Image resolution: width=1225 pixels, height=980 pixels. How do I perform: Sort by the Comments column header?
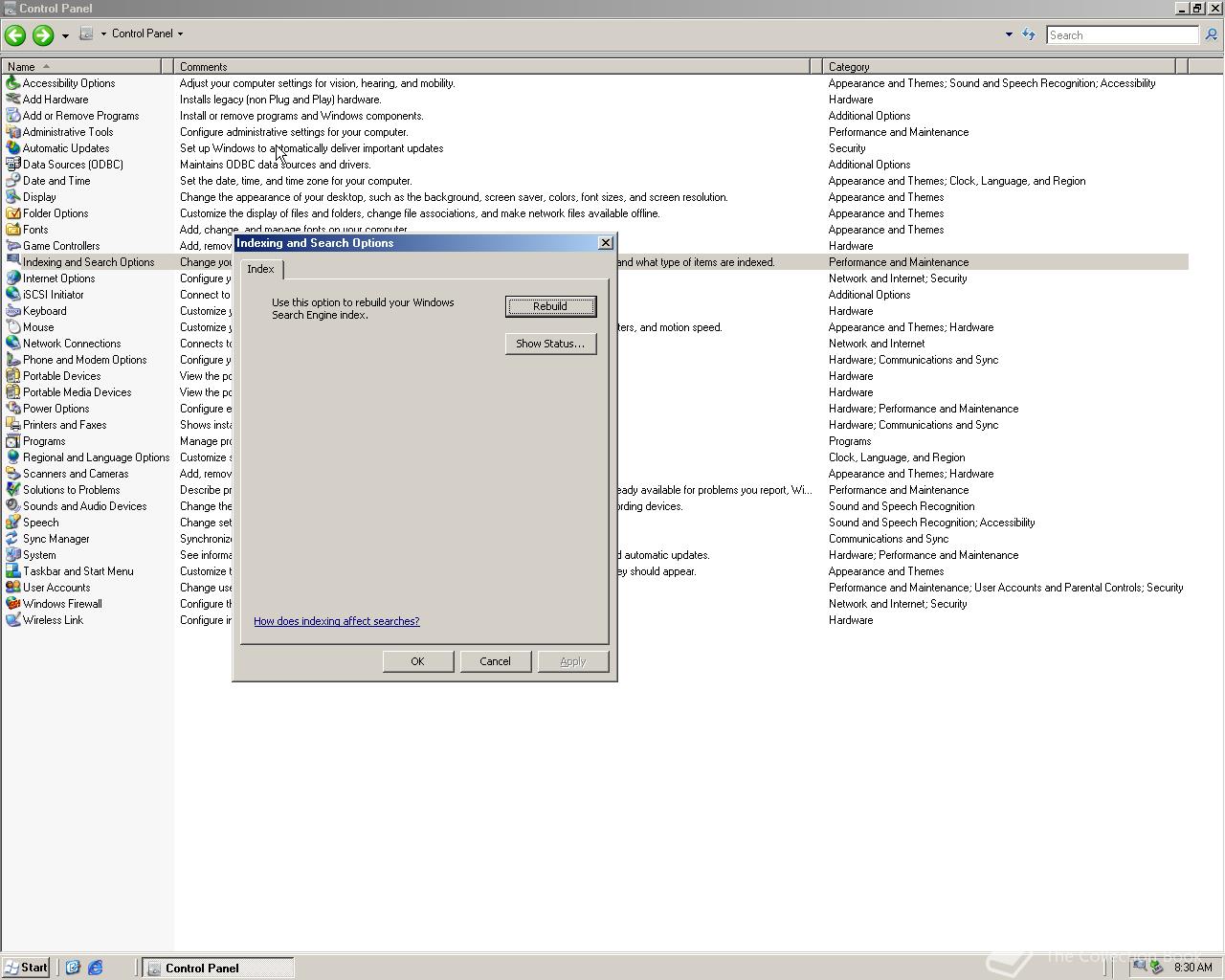click(493, 67)
